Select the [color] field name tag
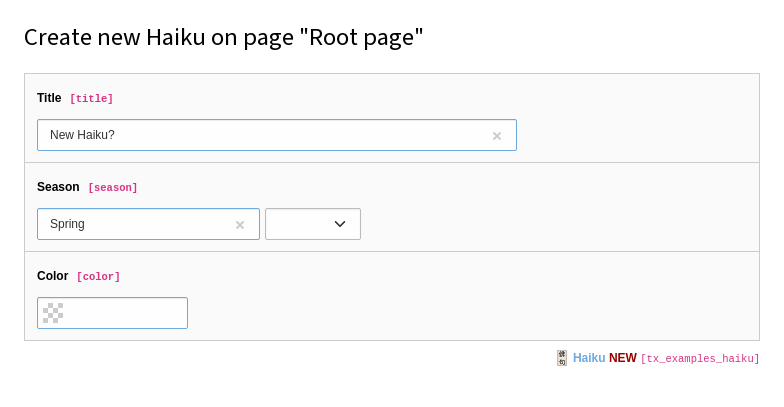Viewport: 784px width, 407px height. click(98, 277)
